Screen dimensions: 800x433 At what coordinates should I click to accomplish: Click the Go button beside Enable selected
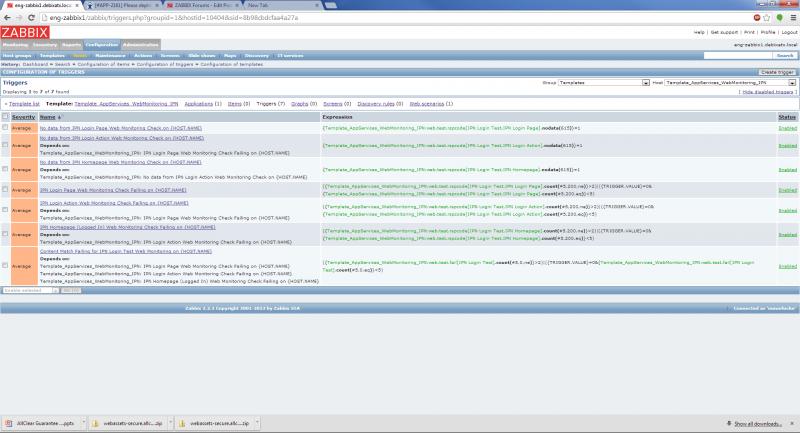[70, 290]
